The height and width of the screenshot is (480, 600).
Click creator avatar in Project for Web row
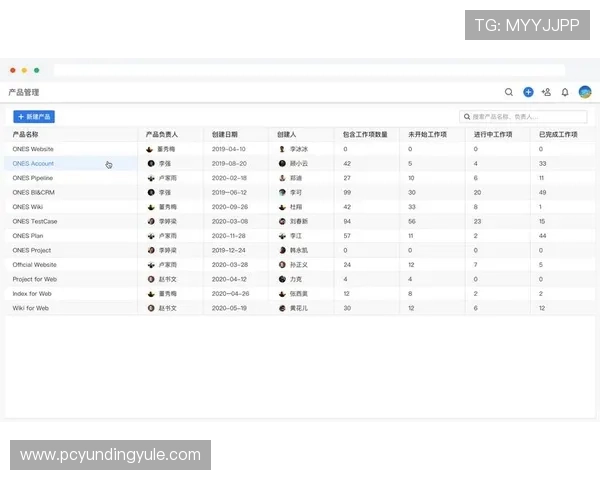point(282,279)
